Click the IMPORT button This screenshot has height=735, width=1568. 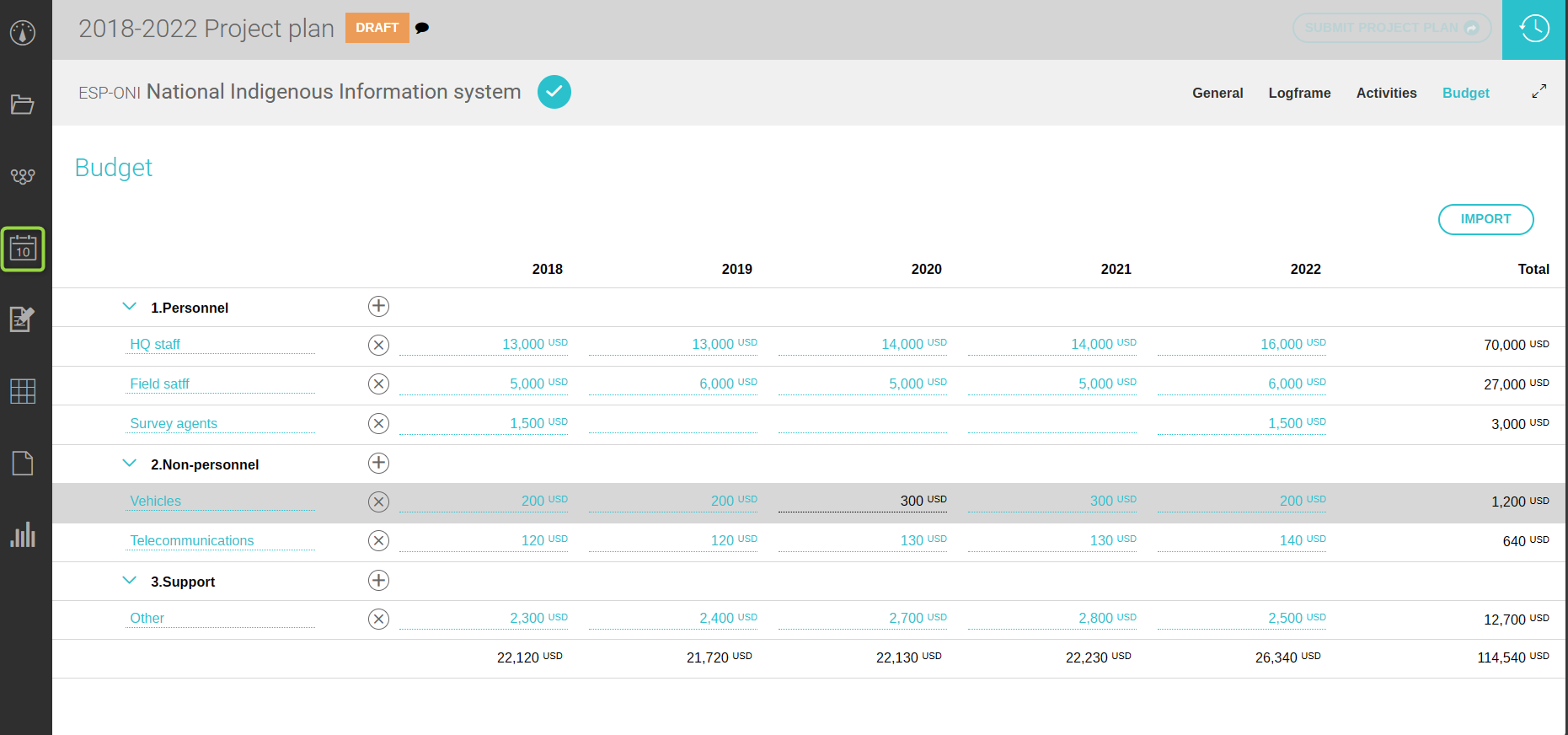[1486, 219]
